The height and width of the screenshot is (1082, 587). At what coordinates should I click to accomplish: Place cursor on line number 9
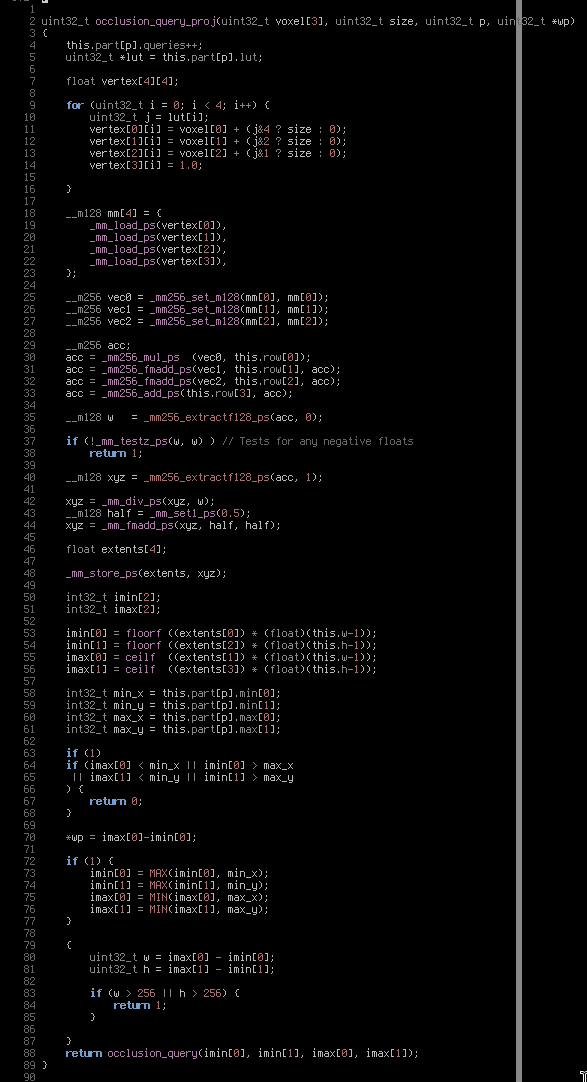32,106
